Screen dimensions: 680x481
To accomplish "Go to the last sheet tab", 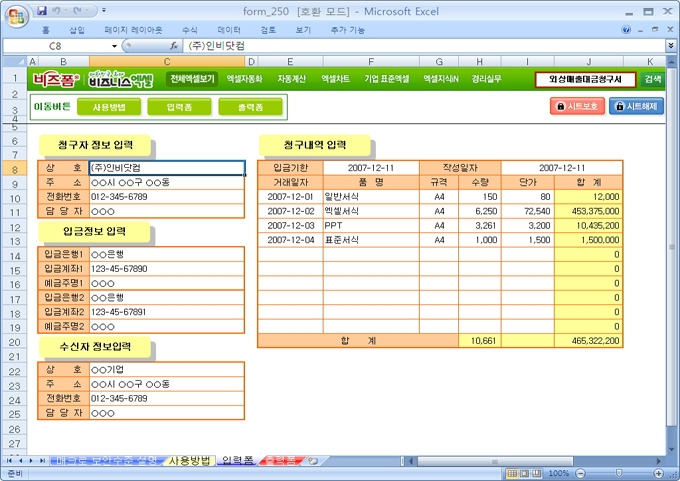I will point(42,460).
